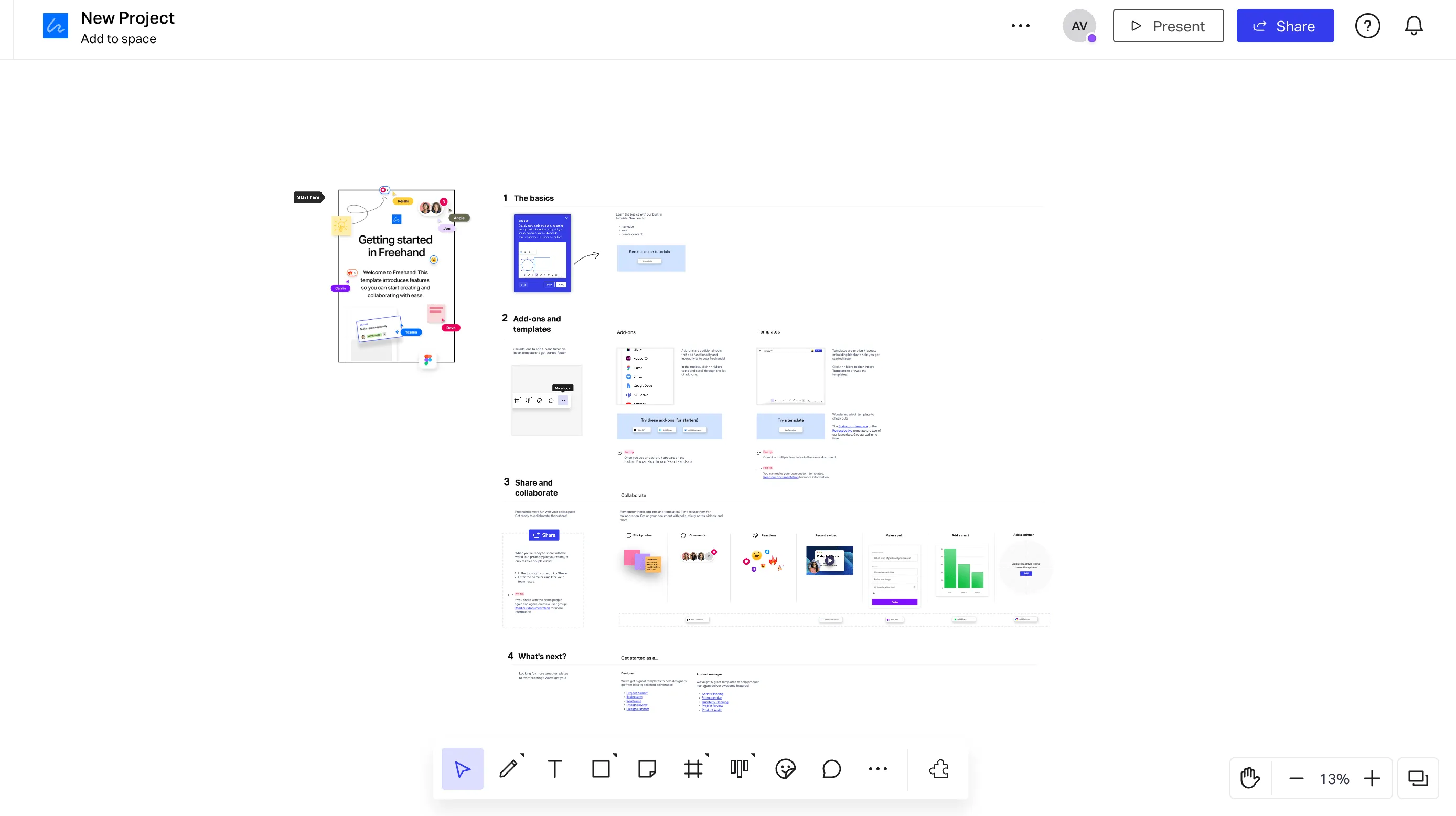Open the zoom level 13% menu
Viewport: 1456px width, 816px height.
(1334, 779)
